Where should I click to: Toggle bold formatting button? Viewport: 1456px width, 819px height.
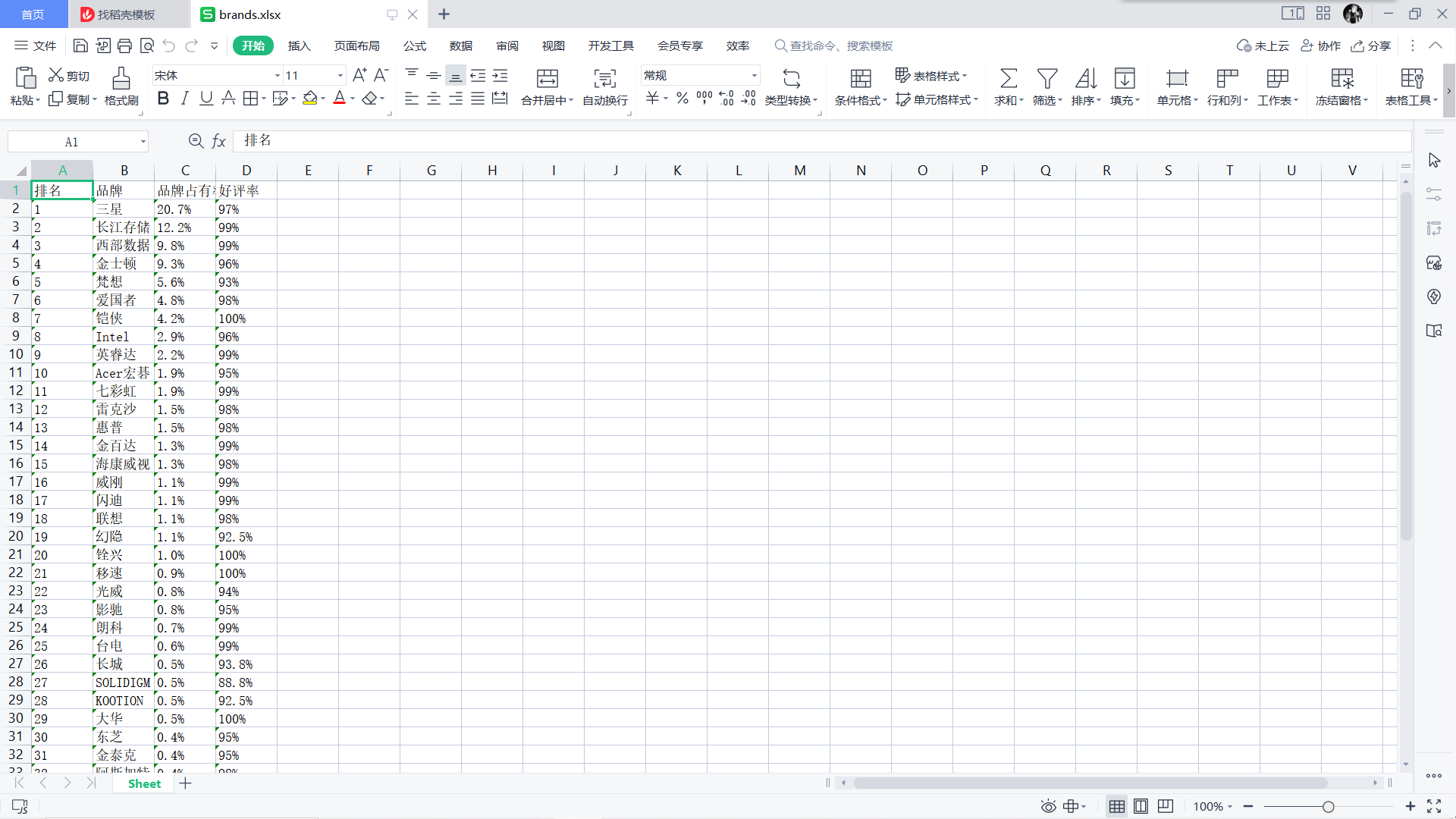pos(163,99)
